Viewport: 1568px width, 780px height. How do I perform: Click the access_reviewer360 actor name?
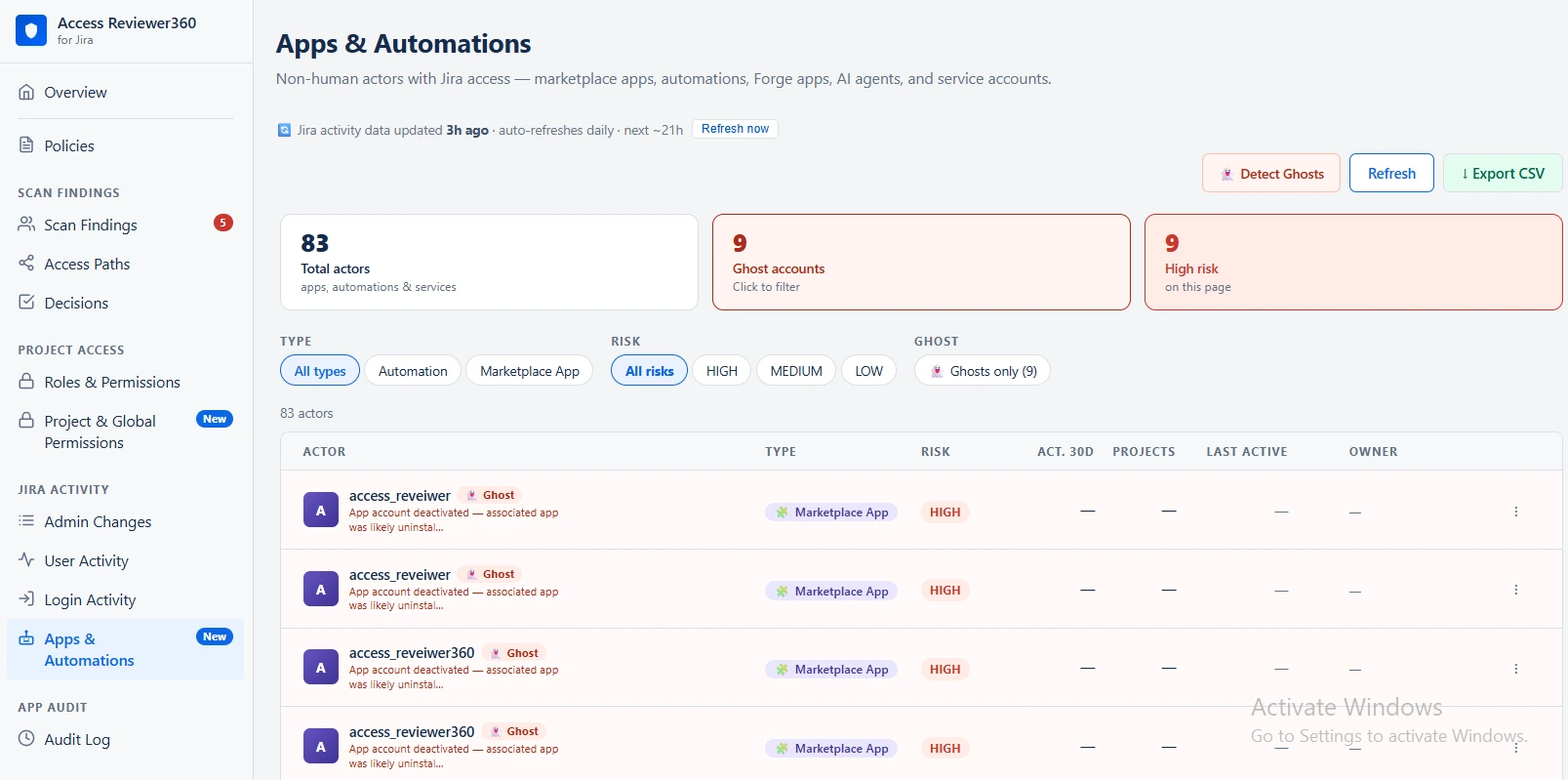click(412, 731)
